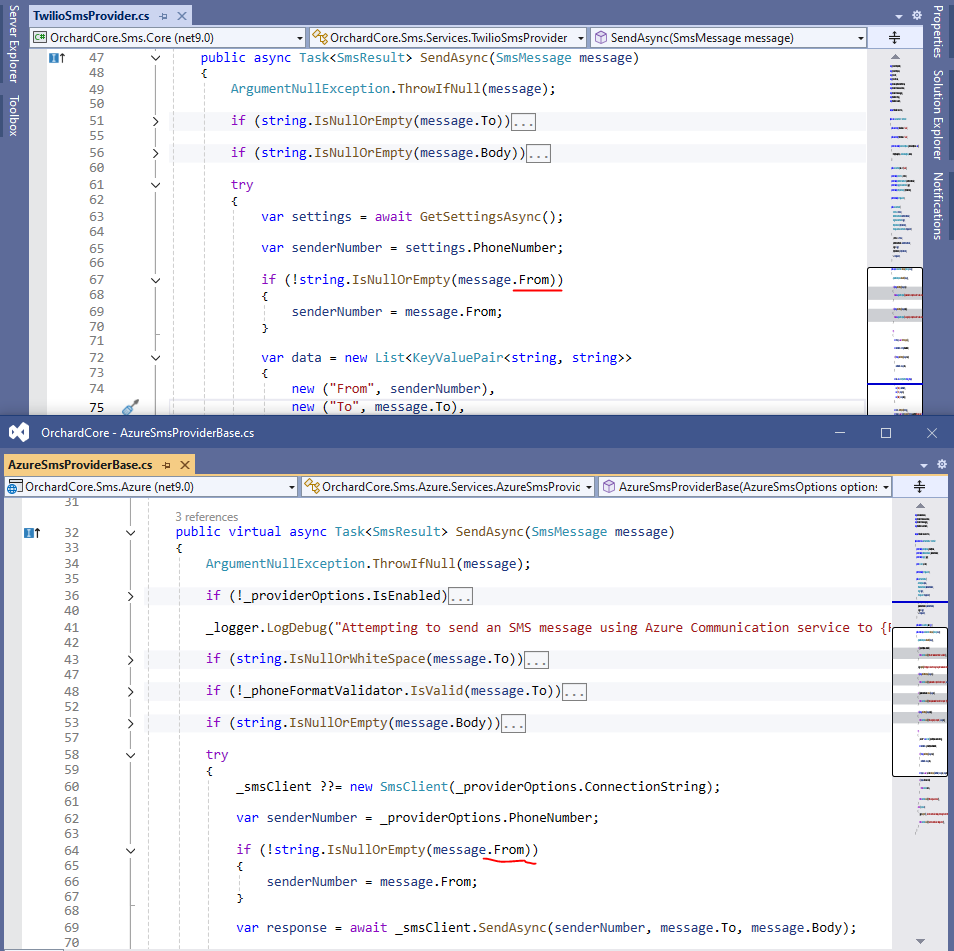Open the Server Explorer side panel
954x951 pixels.
click(13, 43)
